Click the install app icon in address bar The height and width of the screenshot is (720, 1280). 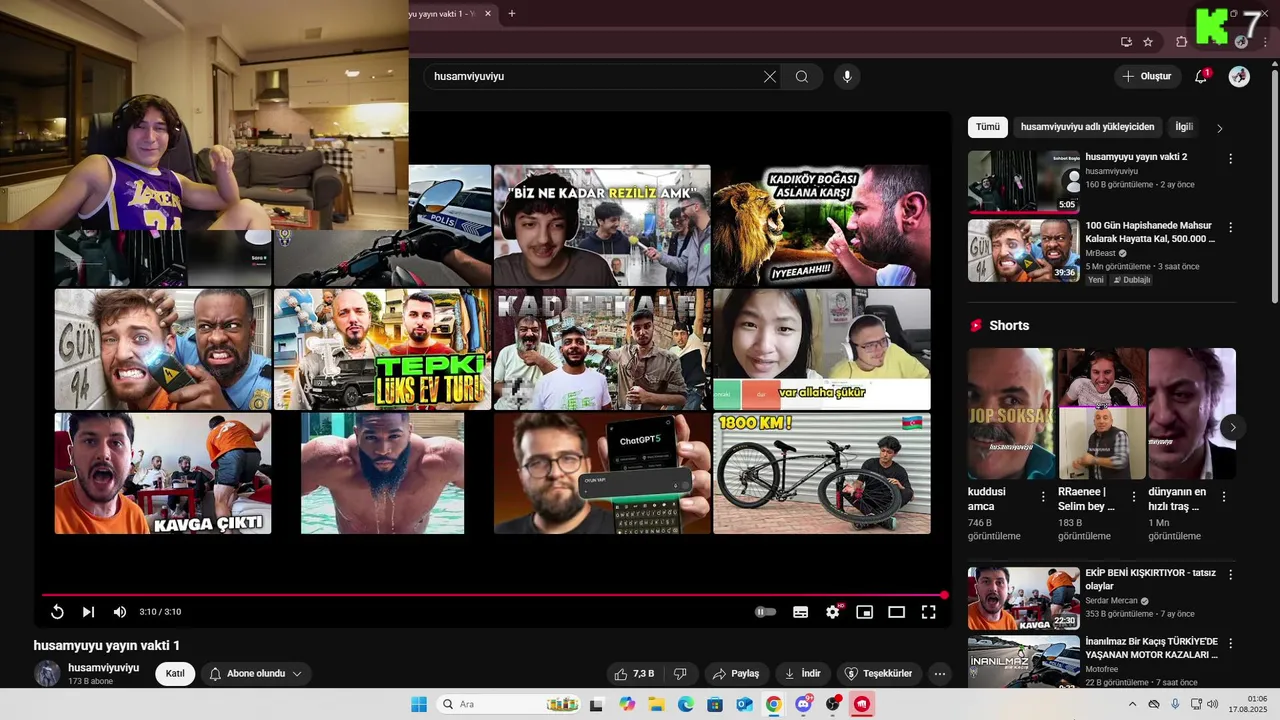tap(1126, 42)
